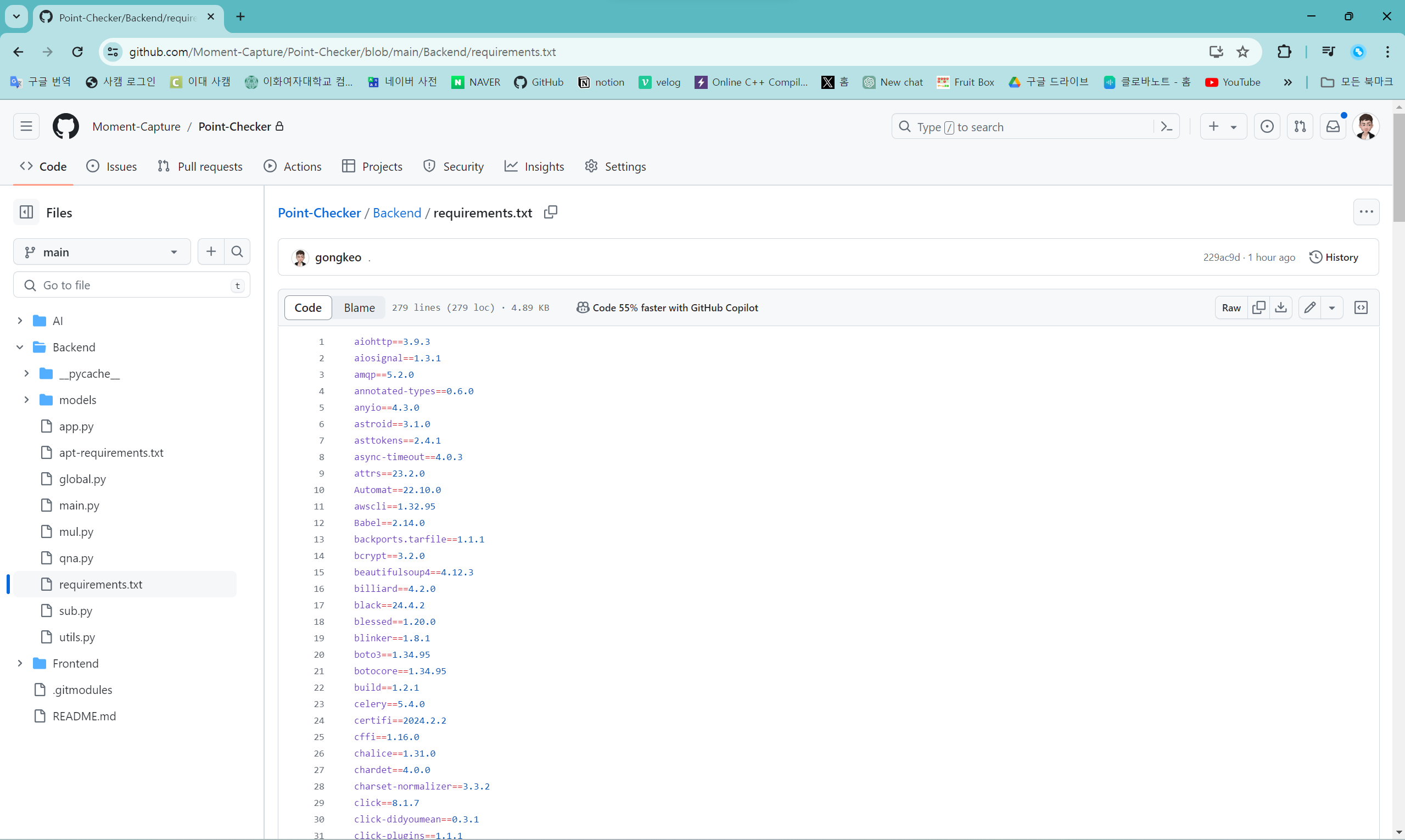Image resolution: width=1405 pixels, height=840 pixels.
Task: Bookmark this page with star
Action: (1242, 52)
